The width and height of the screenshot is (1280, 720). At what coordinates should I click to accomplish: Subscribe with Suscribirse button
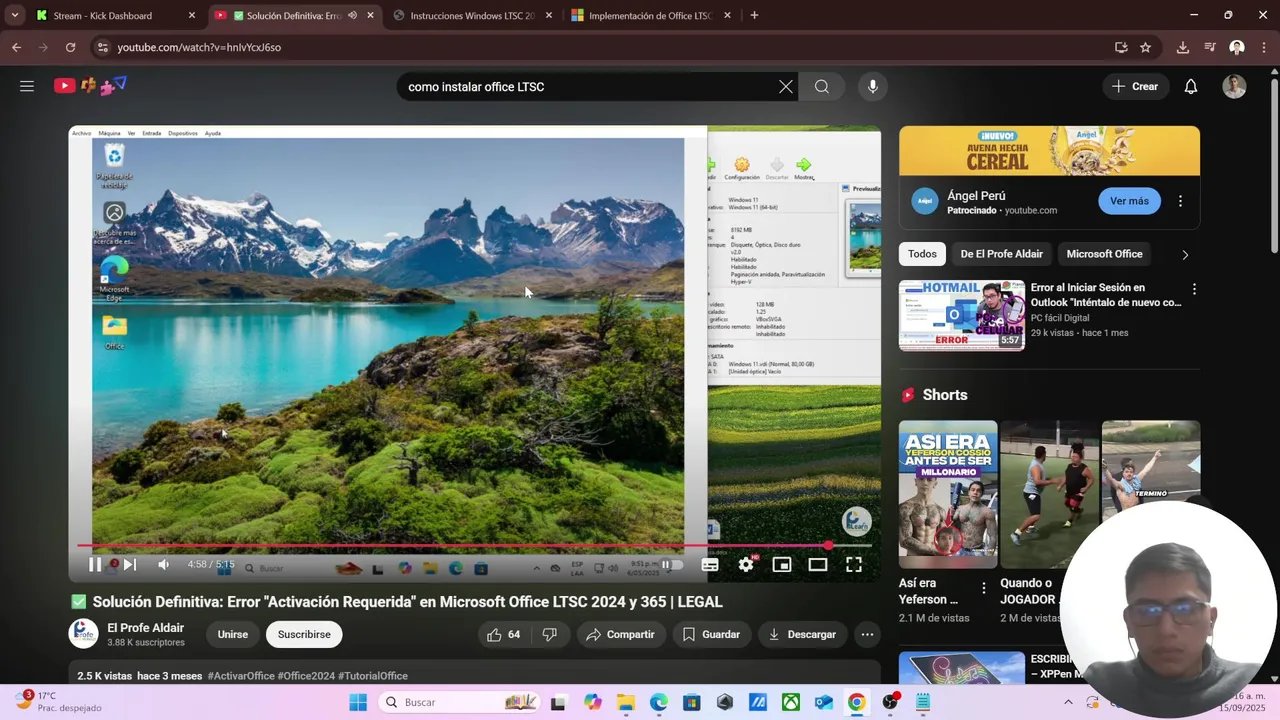coord(304,634)
